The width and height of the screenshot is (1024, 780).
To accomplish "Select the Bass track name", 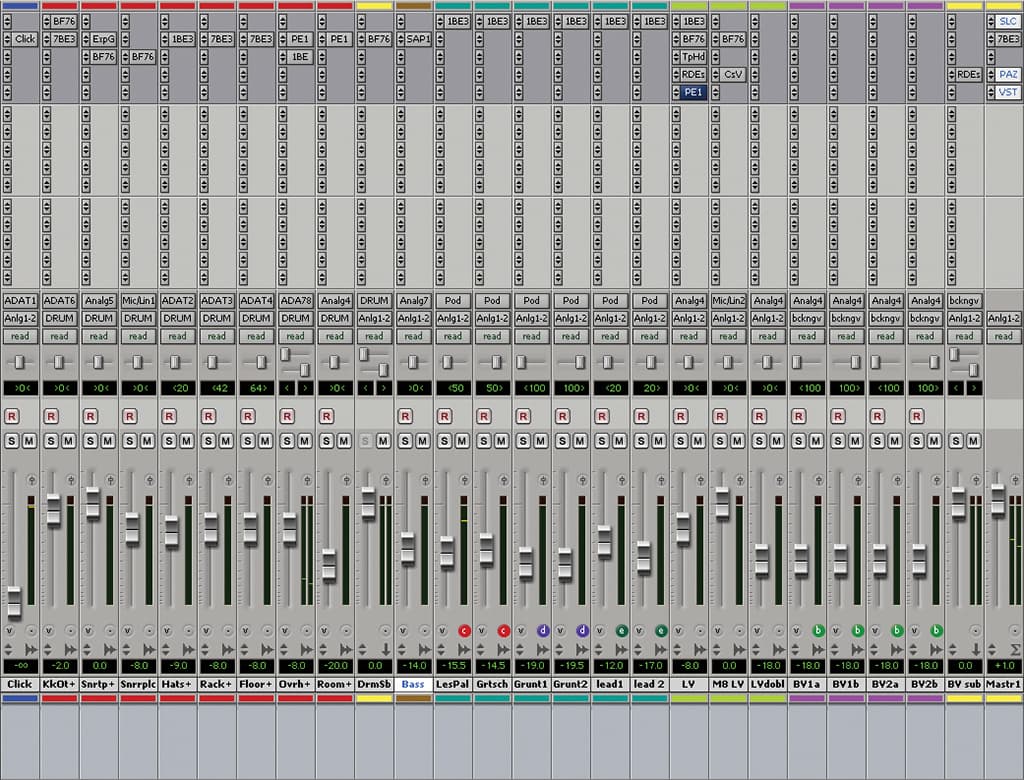I will click(413, 684).
